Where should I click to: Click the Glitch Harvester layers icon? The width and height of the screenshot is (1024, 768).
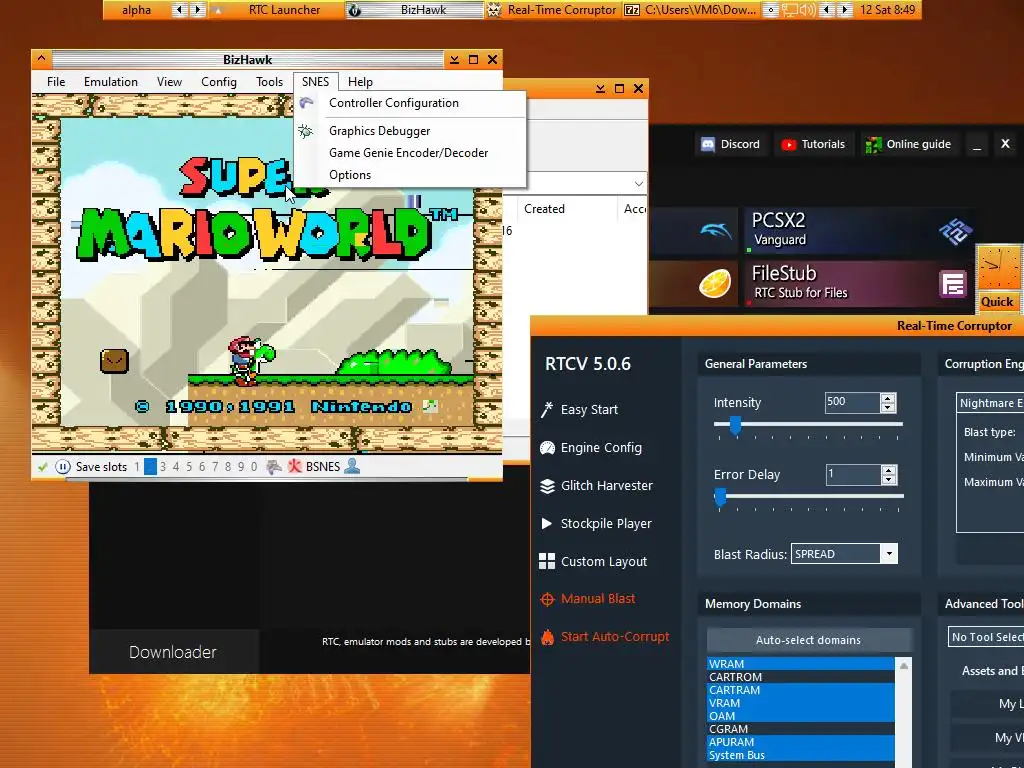coord(547,485)
